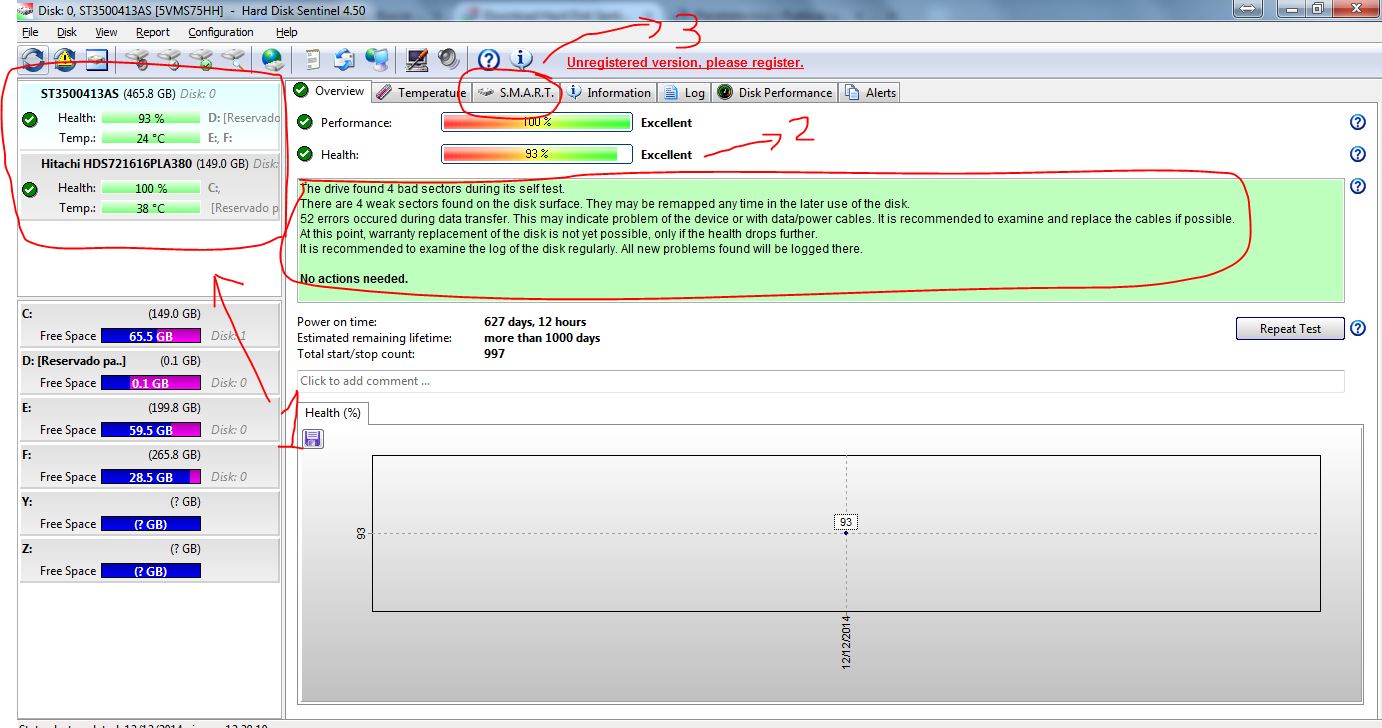
Task: Click the 'more than 1000 days' value
Action: pyautogui.click(x=542, y=338)
